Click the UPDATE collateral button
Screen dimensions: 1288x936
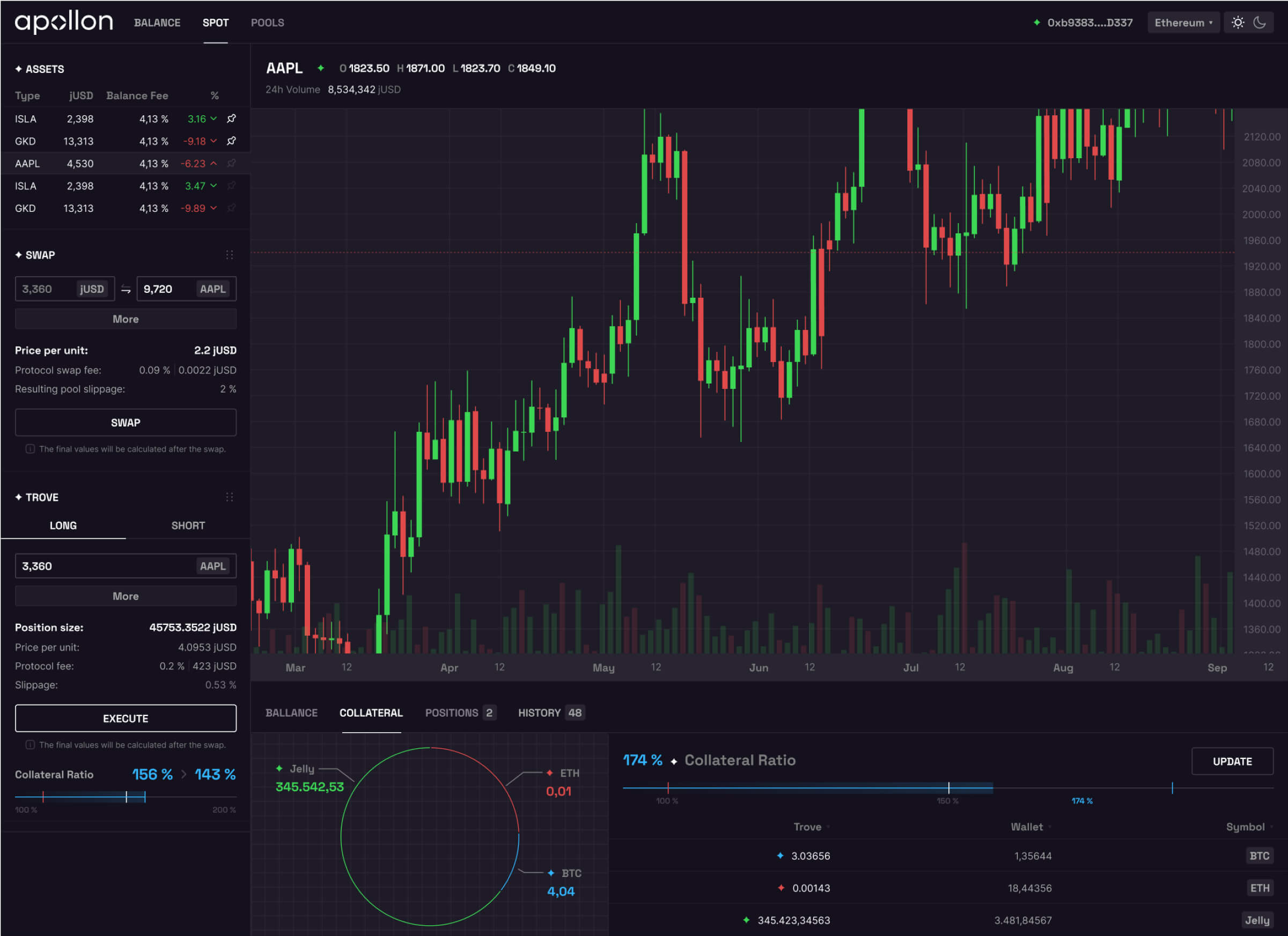(x=1232, y=762)
